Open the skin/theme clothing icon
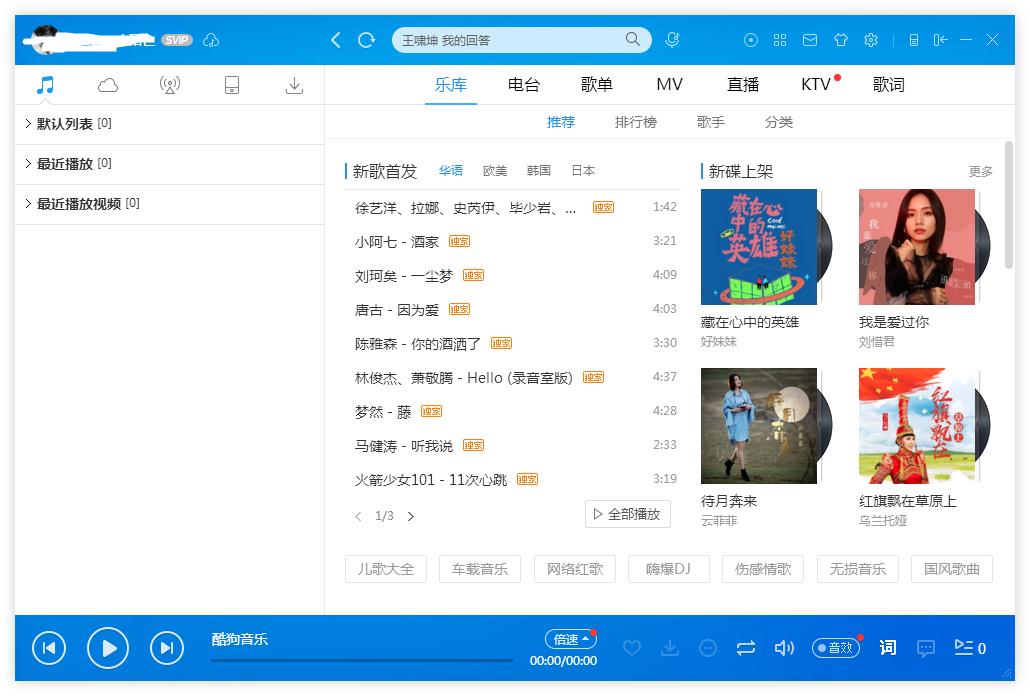Viewport: 1030px width, 696px height. click(841, 40)
